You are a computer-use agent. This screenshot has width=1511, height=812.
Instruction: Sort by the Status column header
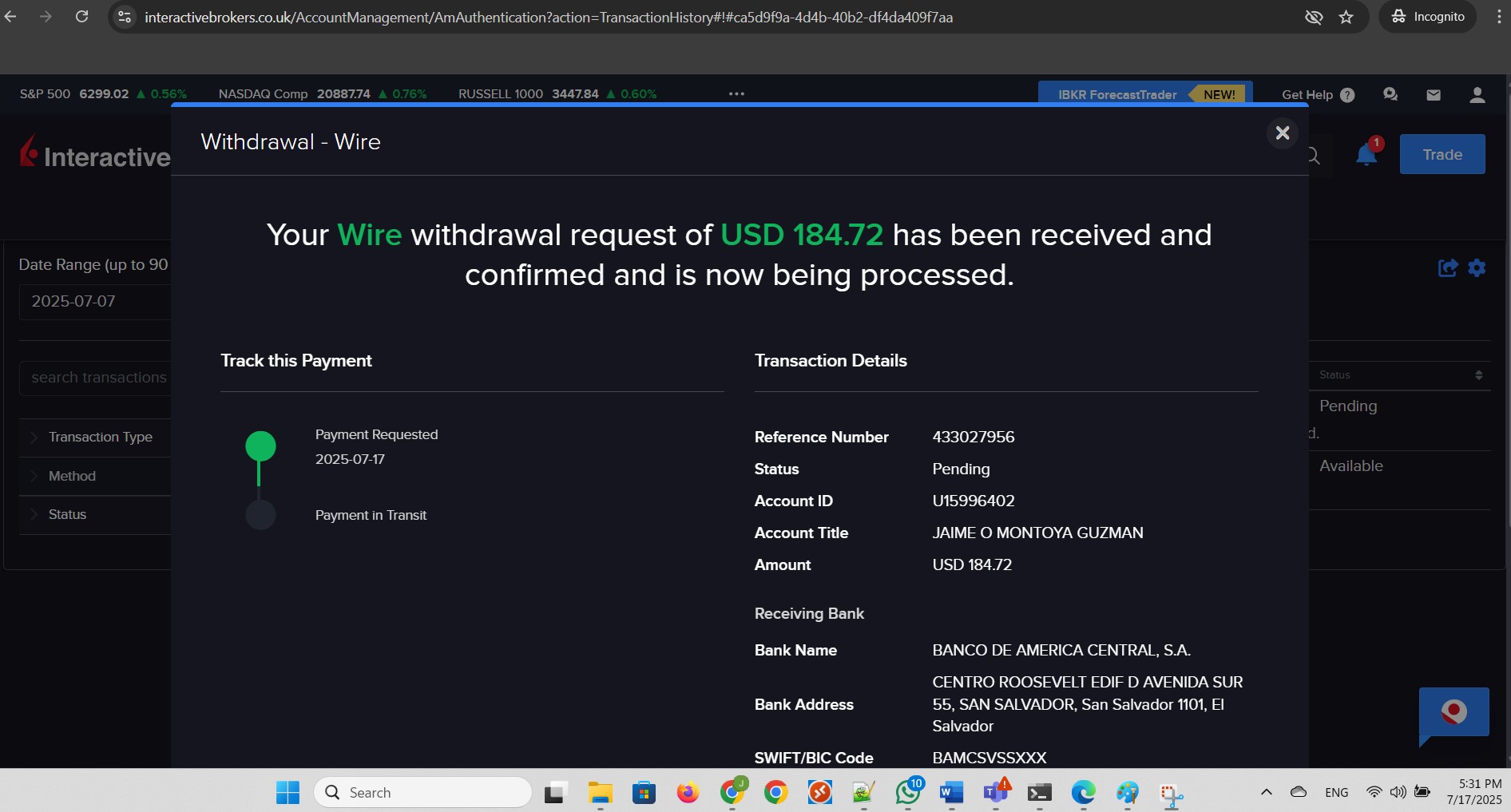pos(1401,374)
